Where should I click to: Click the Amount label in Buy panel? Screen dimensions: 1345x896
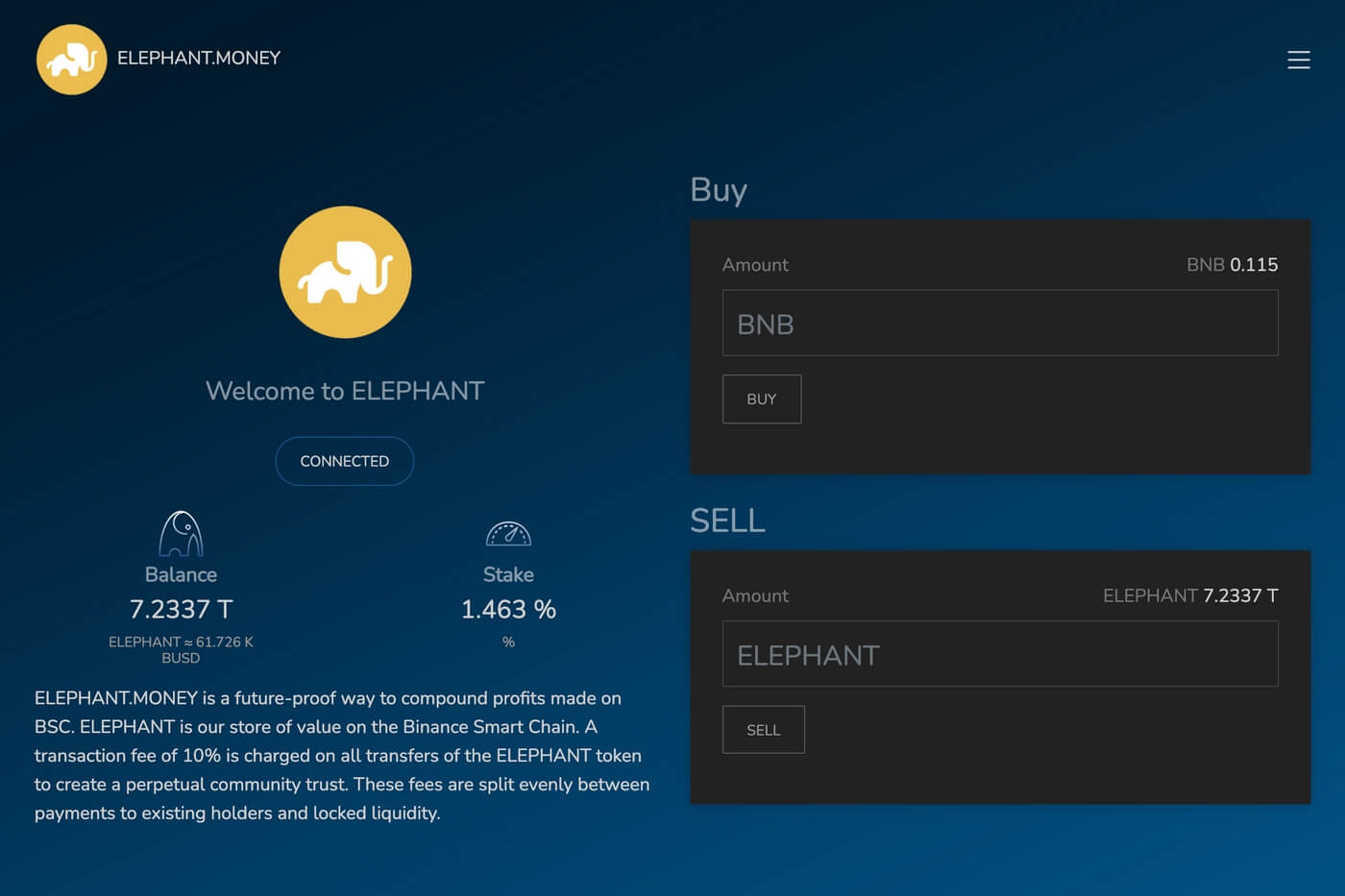[x=755, y=265]
